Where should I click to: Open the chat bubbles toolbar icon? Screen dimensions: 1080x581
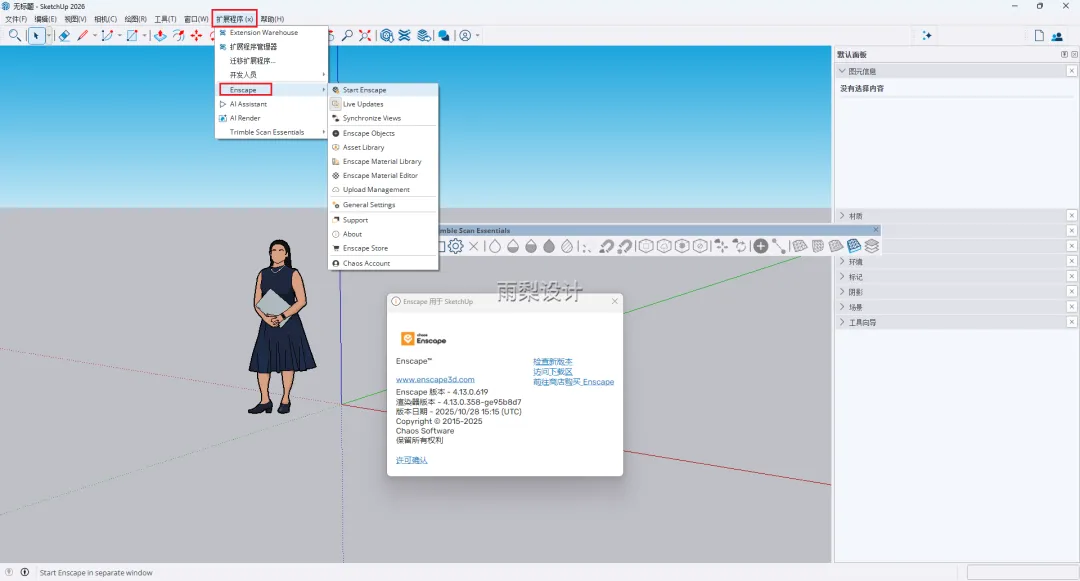click(444, 35)
